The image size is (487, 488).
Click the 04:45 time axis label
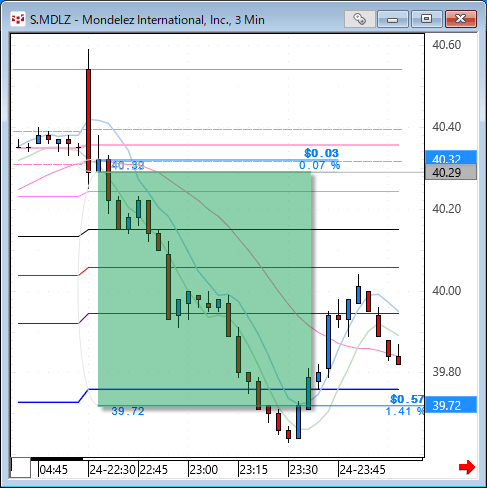[53, 470]
